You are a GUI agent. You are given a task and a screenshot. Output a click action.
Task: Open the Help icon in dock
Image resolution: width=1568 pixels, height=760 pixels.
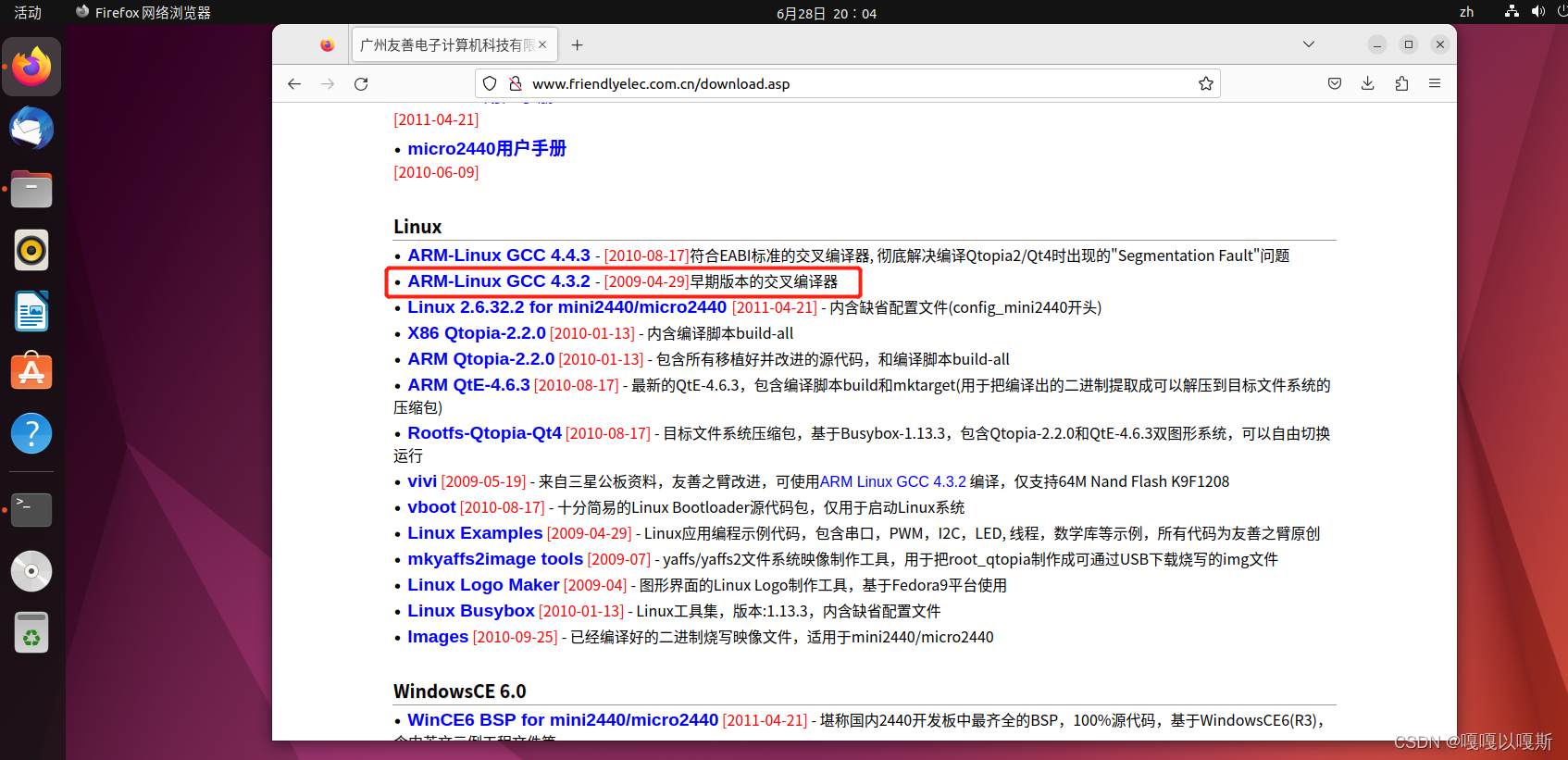click(x=31, y=433)
